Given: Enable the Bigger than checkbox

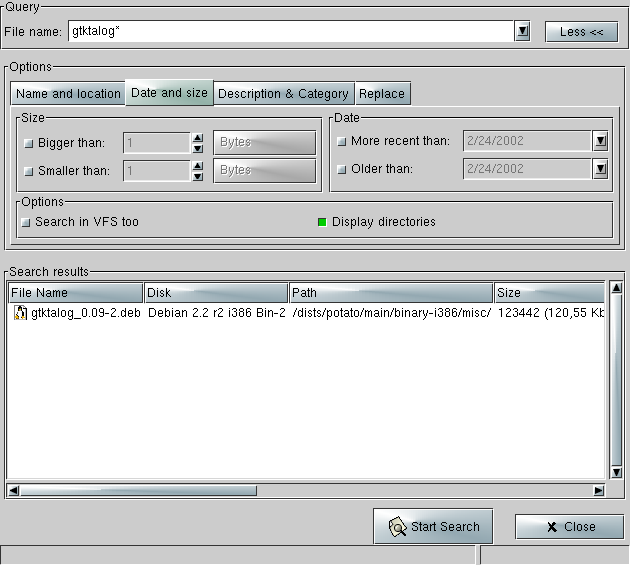Looking at the screenshot, I should (28, 143).
